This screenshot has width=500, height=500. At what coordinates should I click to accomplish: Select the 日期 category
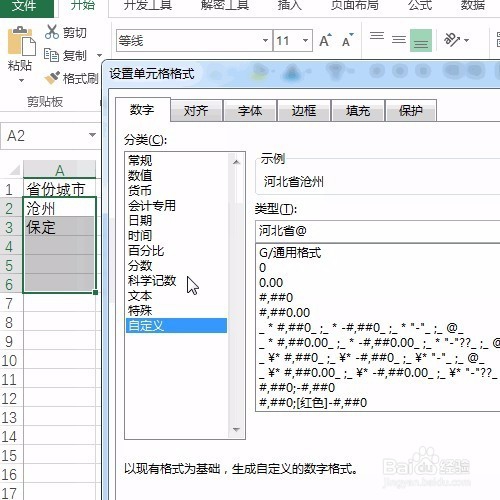tap(177, 220)
